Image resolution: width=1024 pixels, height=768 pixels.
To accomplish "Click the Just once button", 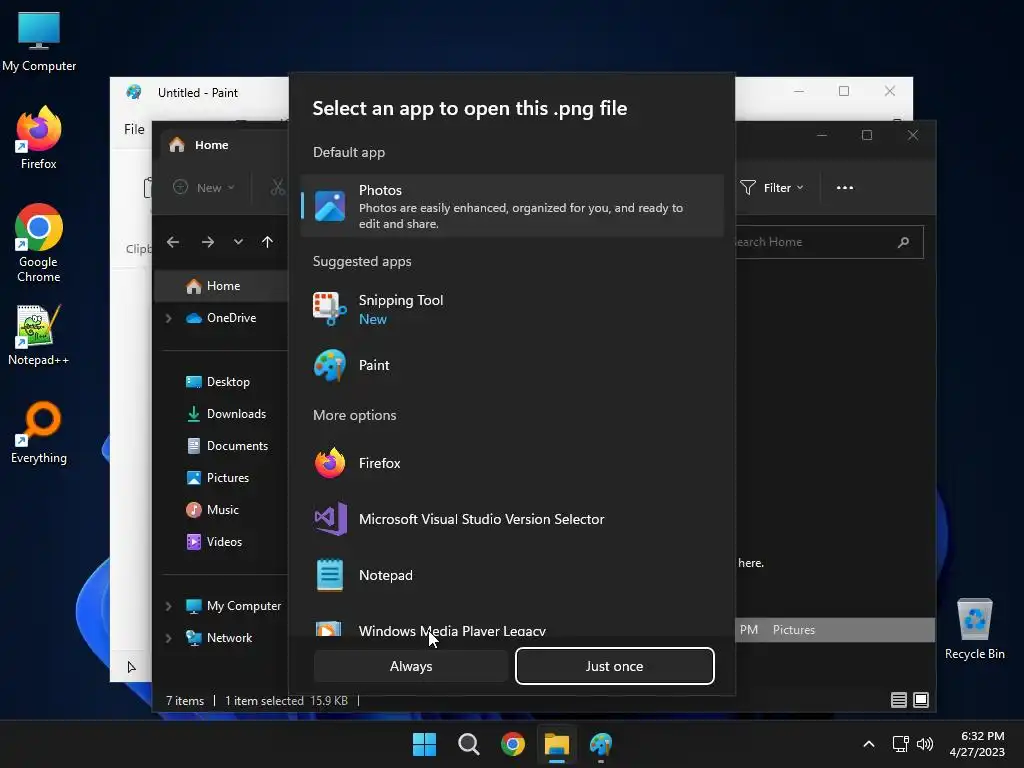I will pos(615,666).
